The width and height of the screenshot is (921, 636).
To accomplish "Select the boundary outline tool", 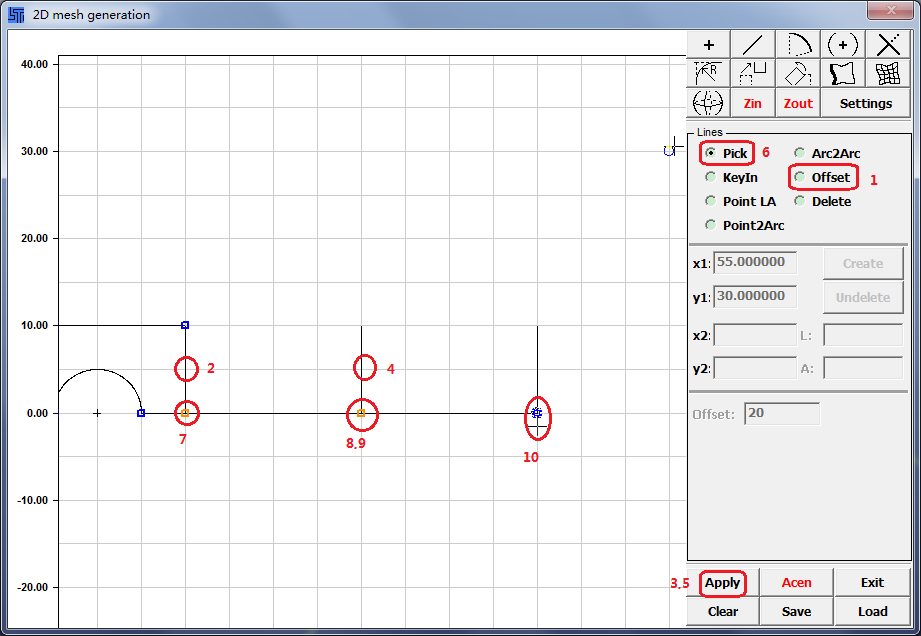I will click(x=842, y=73).
